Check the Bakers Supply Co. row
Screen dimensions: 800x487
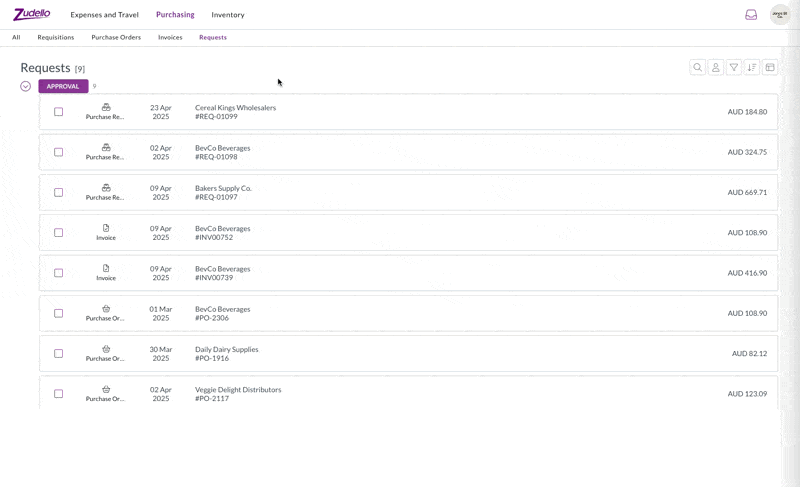coord(59,192)
